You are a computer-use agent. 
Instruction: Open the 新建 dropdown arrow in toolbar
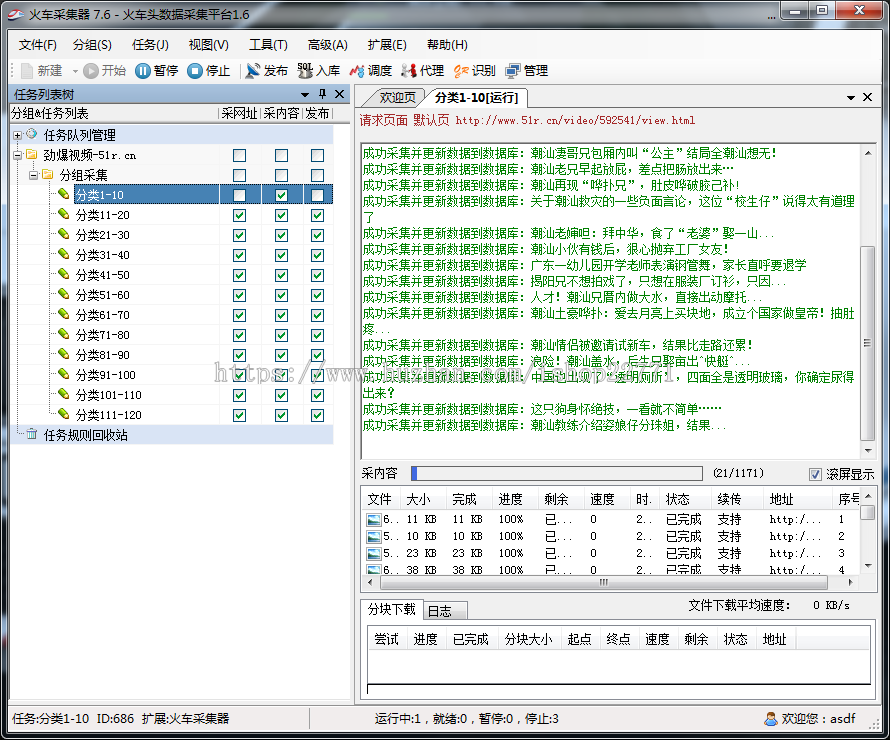click(75, 72)
